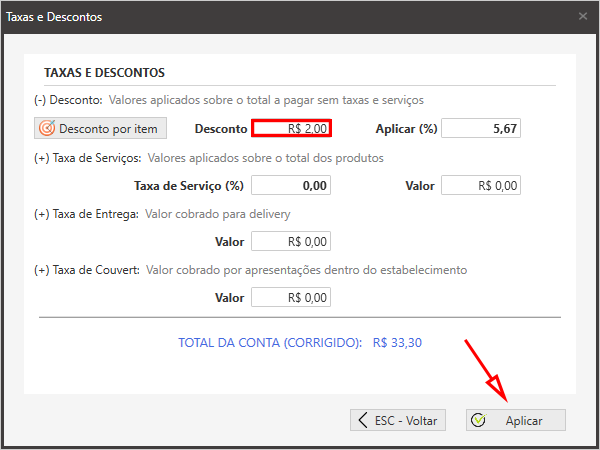Click the (+) Taxa de Entrega: label

point(86,214)
